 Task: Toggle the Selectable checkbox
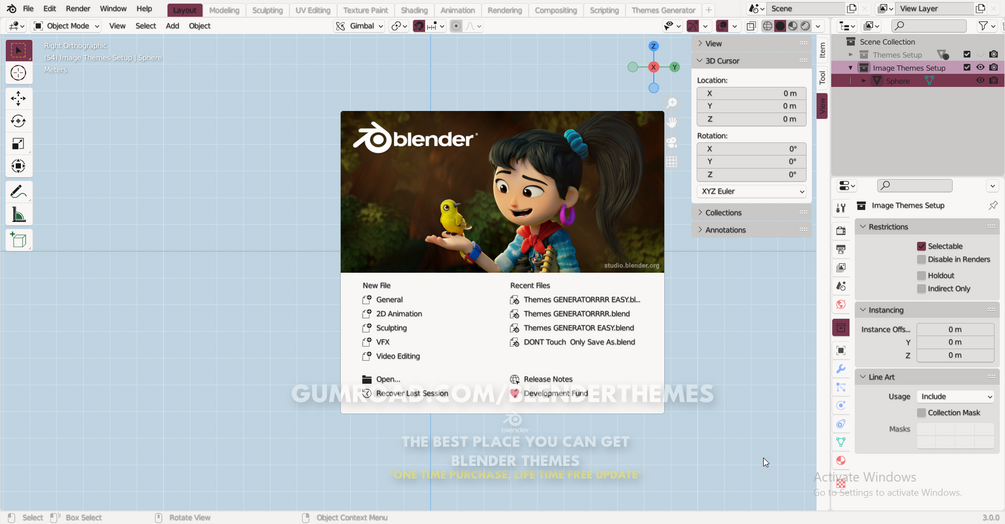point(921,246)
